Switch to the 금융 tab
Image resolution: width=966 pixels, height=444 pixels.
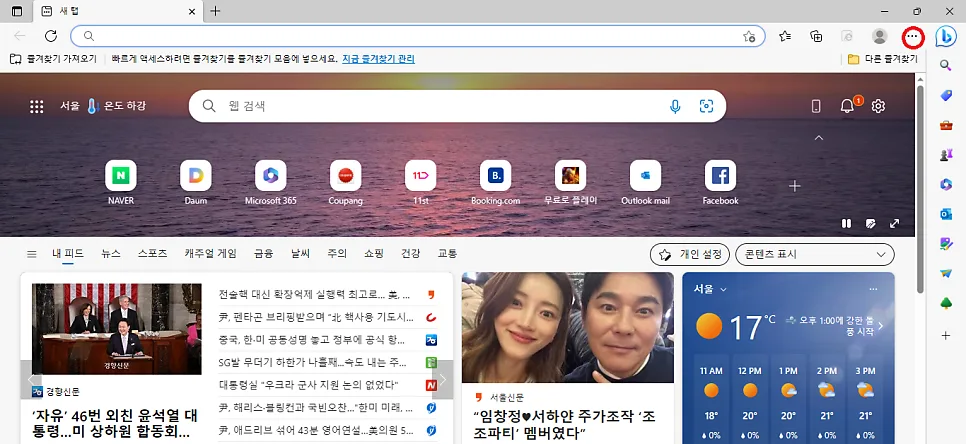[263, 254]
